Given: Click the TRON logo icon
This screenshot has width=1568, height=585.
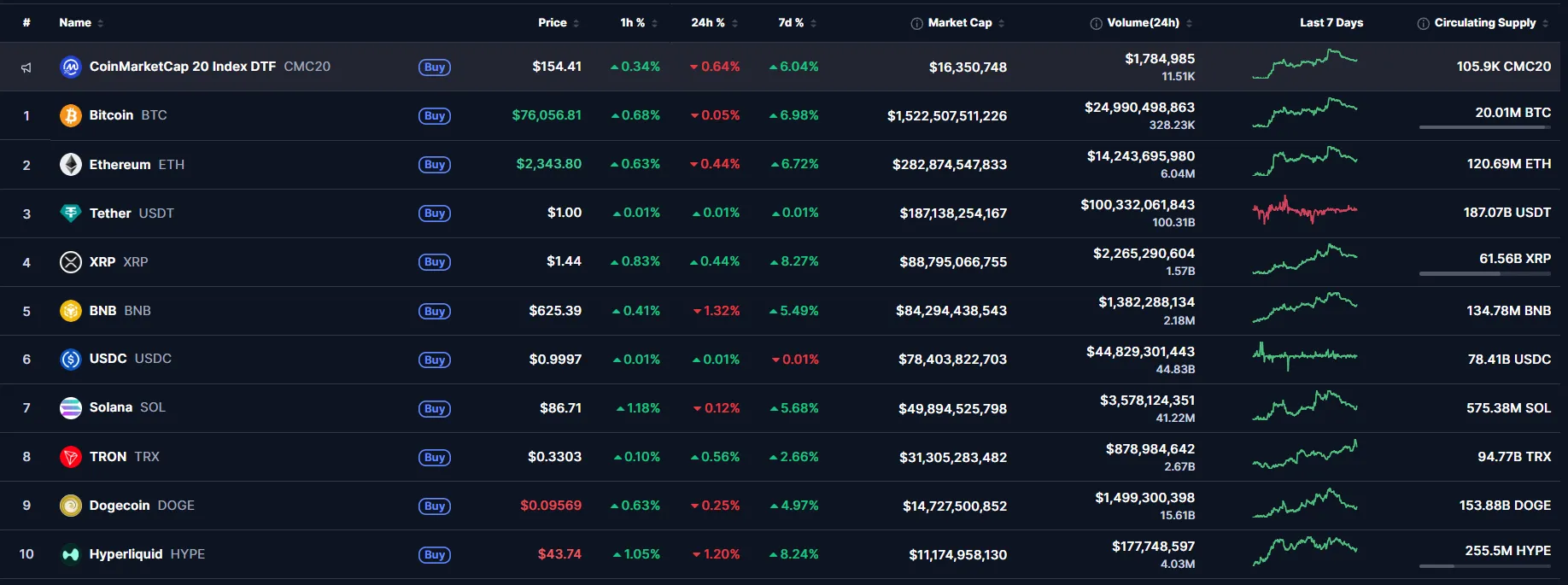Looking at the screenshot, I should (x=71, y=457).
